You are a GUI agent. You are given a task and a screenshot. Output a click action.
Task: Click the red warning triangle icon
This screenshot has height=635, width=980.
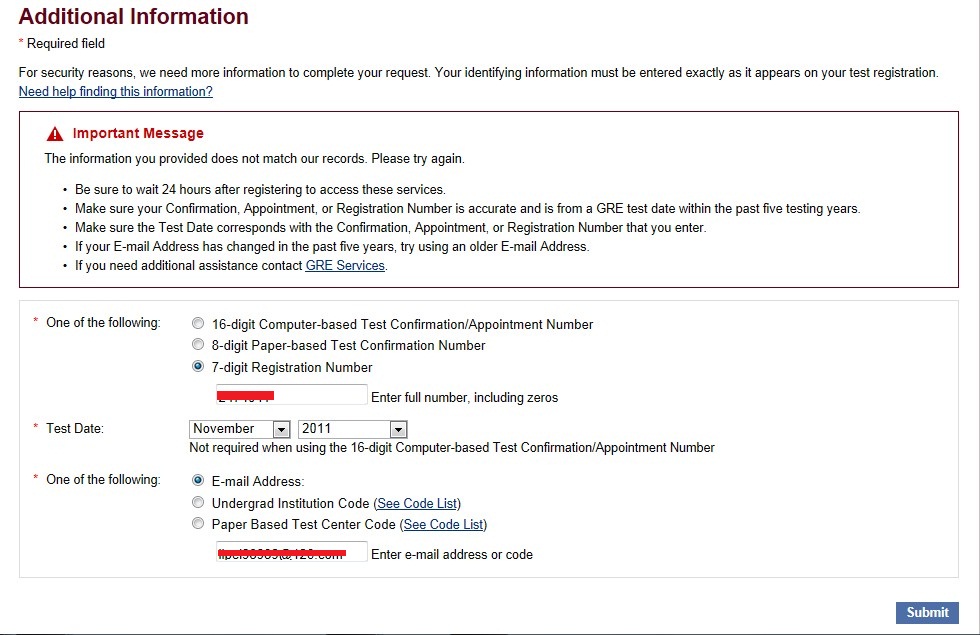(55, 134)
